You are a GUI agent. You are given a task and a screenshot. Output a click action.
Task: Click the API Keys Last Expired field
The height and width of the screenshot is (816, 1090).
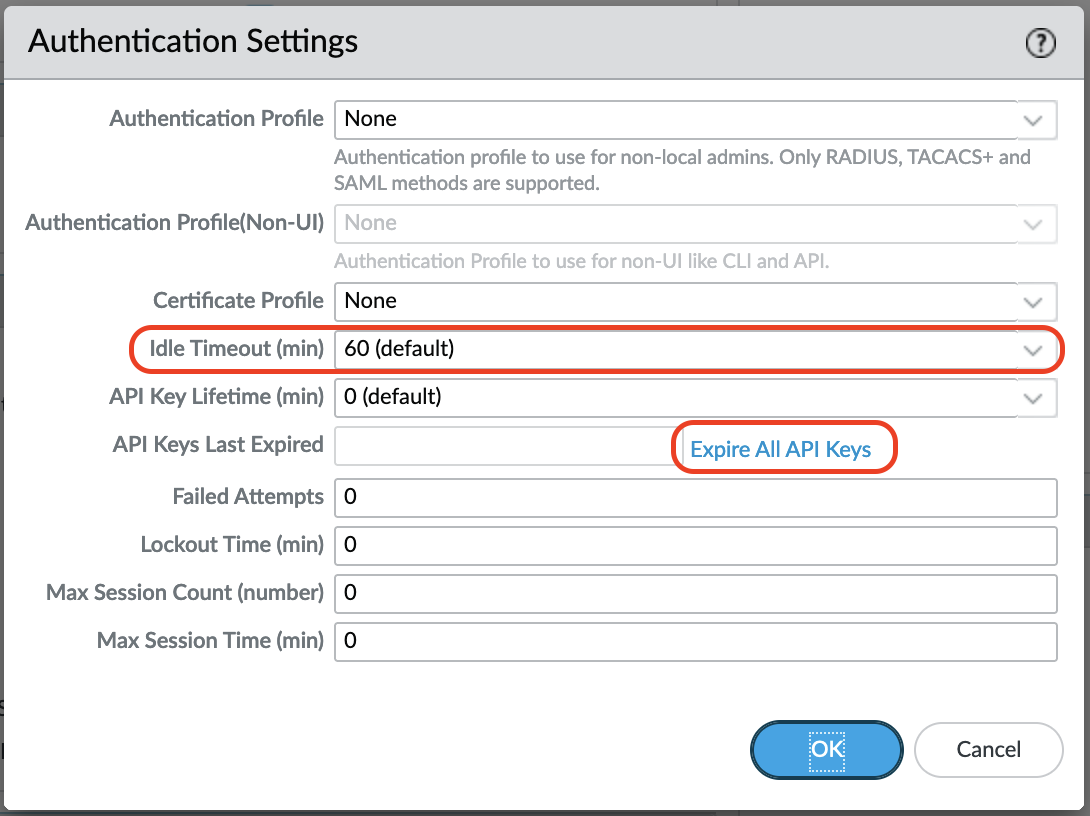point(500,446)
